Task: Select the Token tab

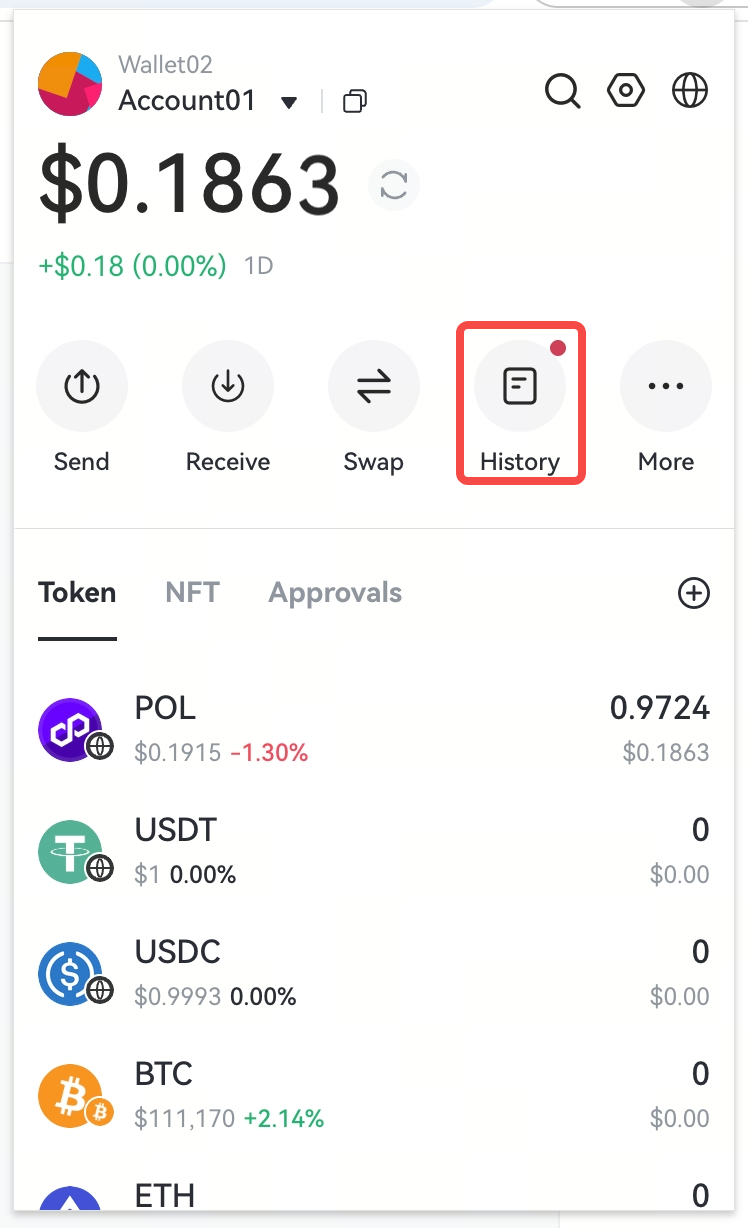Action: tap(77, 593)
